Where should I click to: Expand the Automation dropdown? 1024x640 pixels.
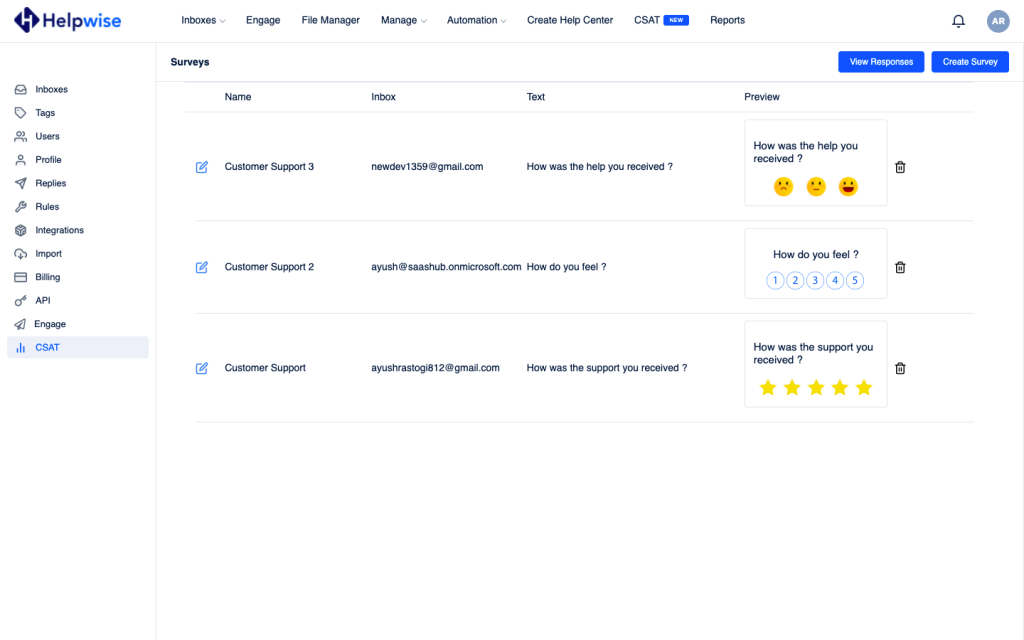[x=476, y=20]
